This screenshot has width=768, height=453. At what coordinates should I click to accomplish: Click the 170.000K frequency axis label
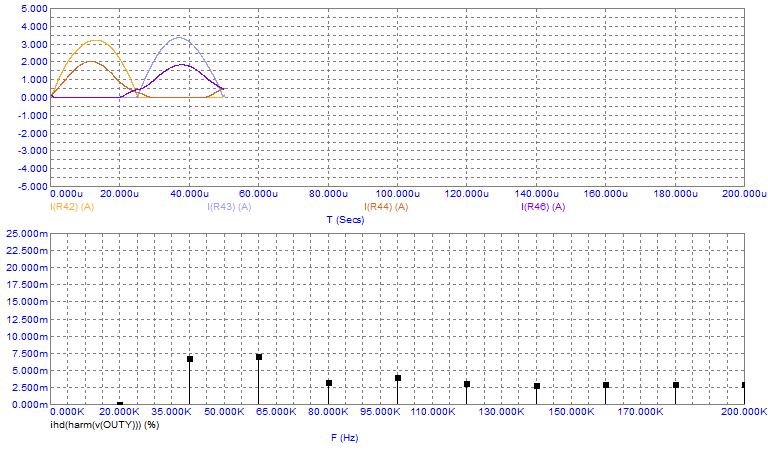[x=641, y=412]
